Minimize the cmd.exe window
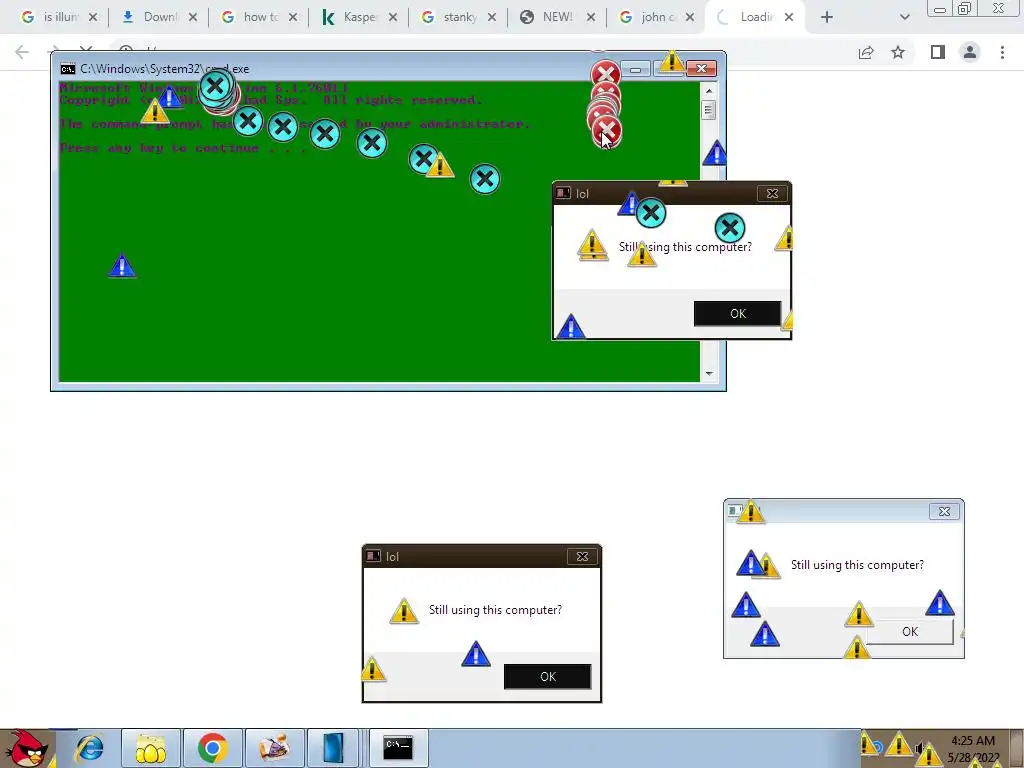The width and height of the screenshot is (1024, 768). click(635, 69)
